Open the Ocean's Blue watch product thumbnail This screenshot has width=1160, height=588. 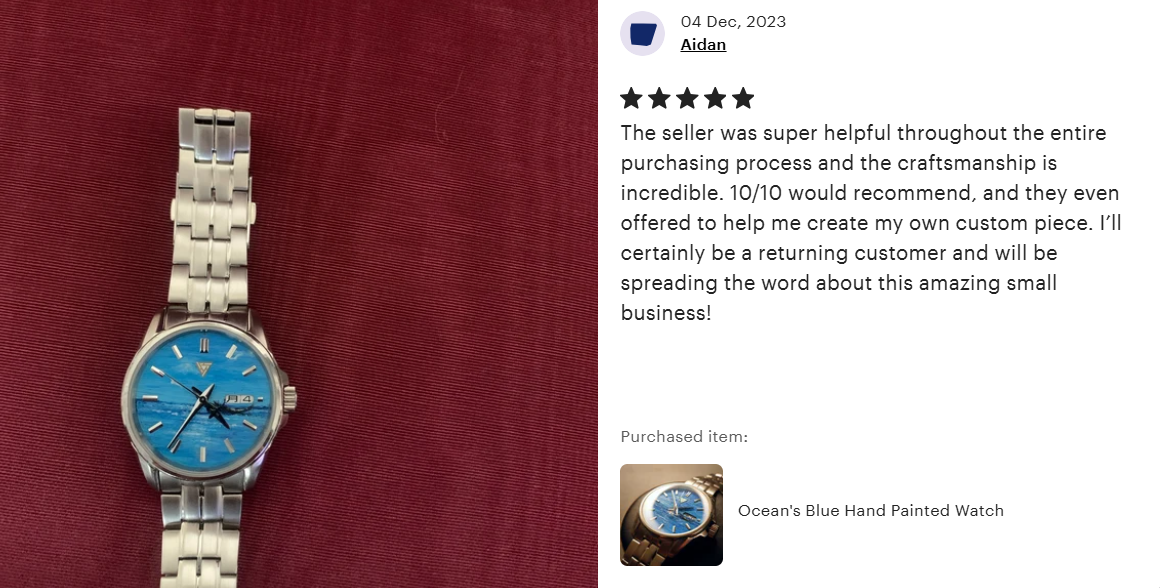tap(671, 515)
